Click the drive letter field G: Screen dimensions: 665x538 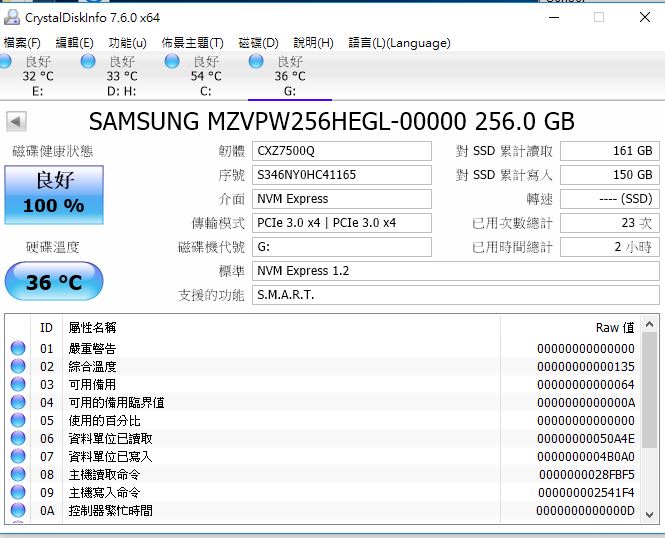click(342, 247)
